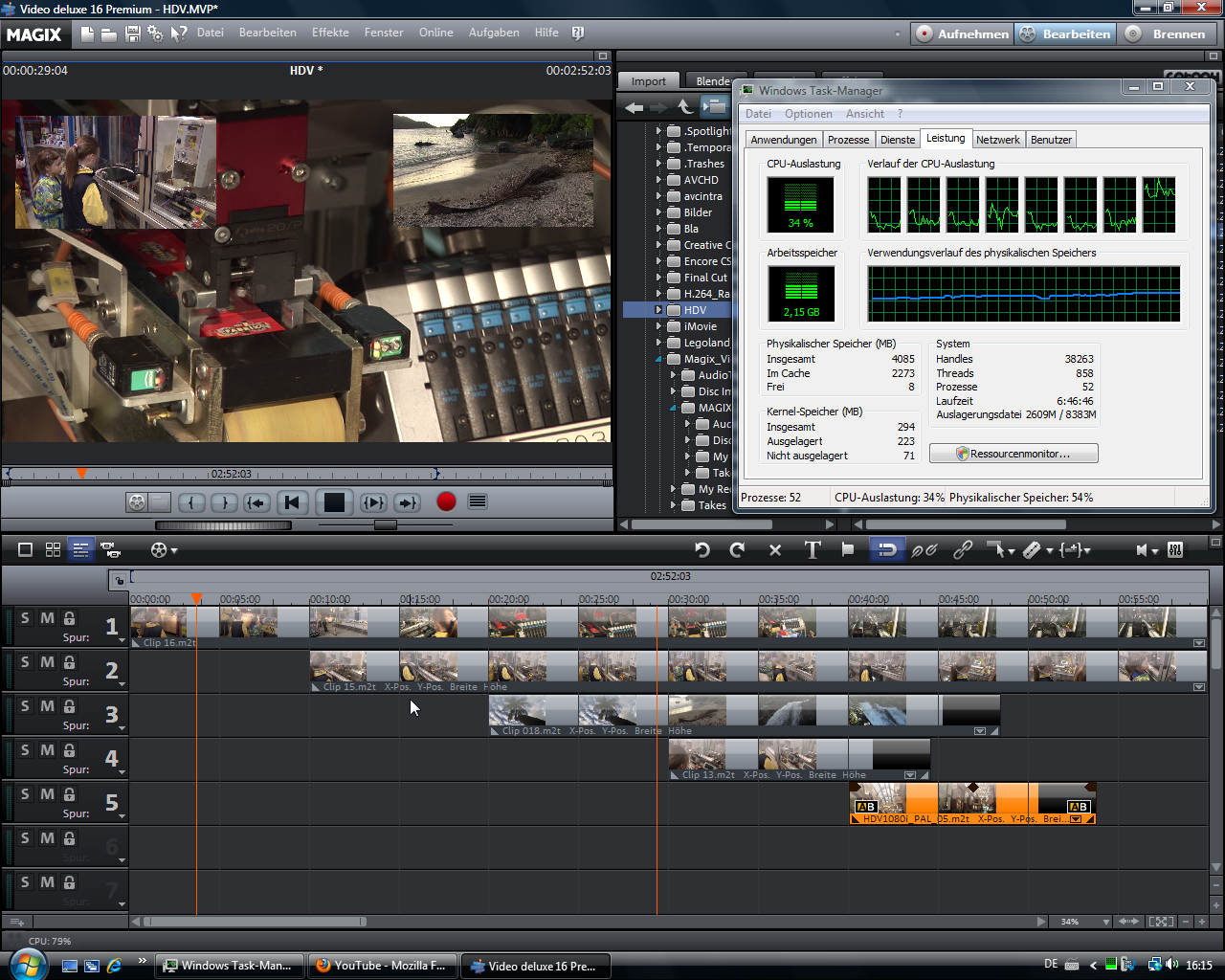1225x980 pixels.
Task: Click the stop playback square button
Action: (334, 502)
